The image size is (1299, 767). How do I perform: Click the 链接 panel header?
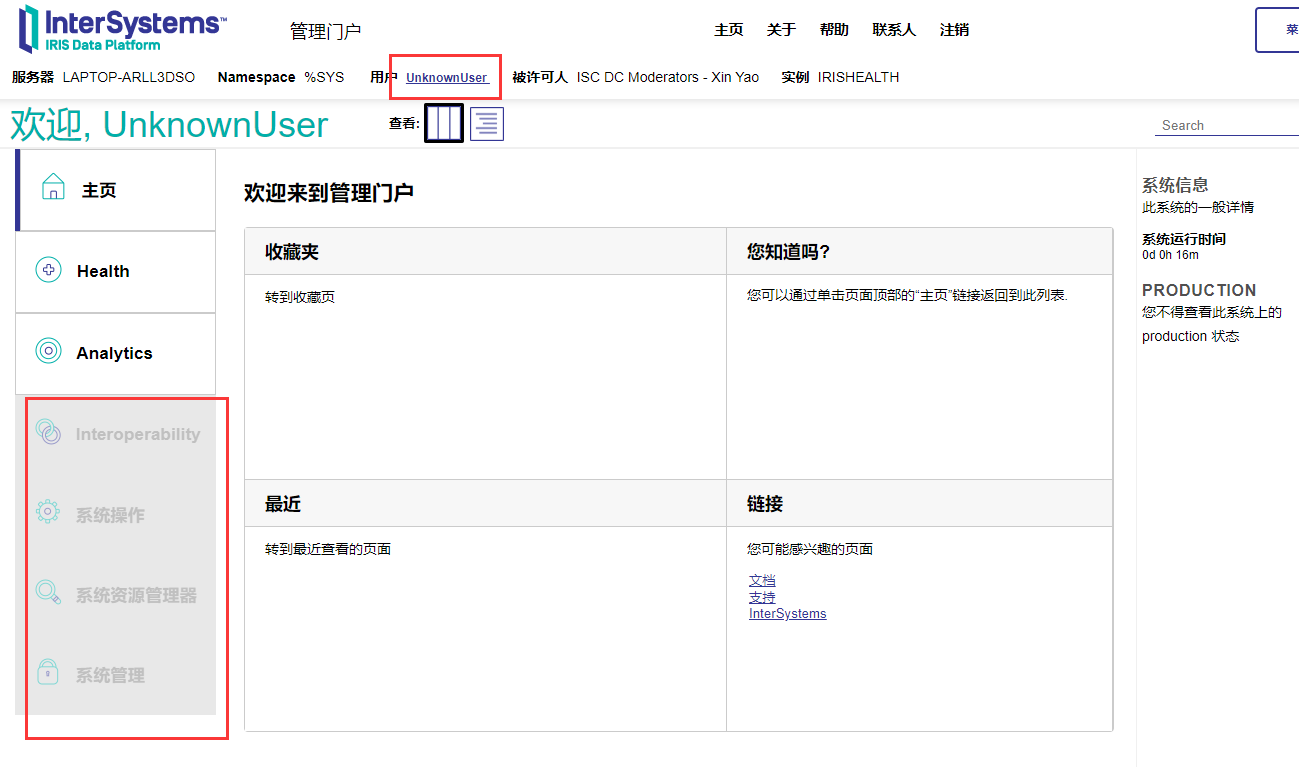[919, 503]
